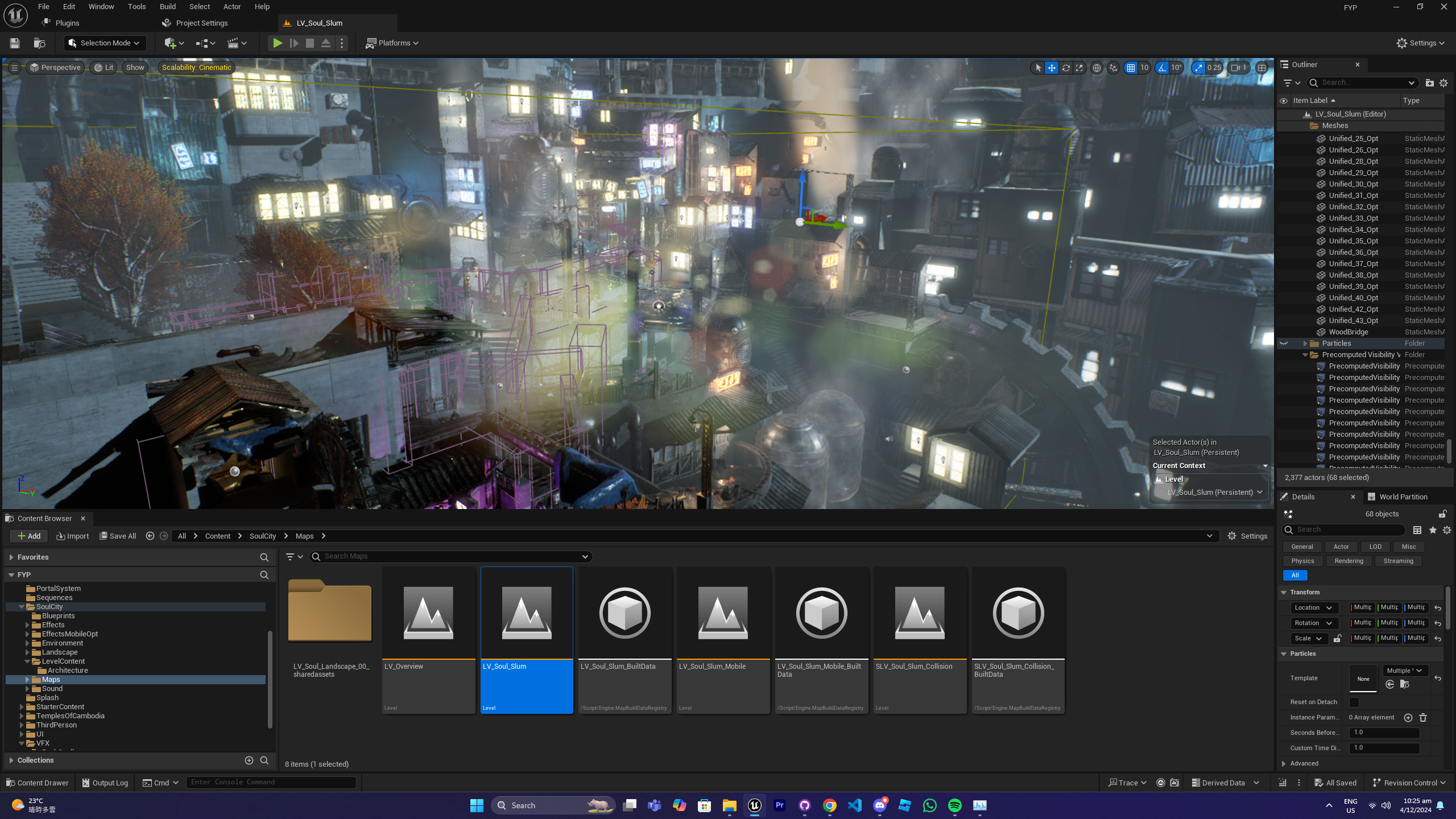Open the Selection Mode dropdown
This screenshot has height=819, width=1456.
[x=105, y=43]
